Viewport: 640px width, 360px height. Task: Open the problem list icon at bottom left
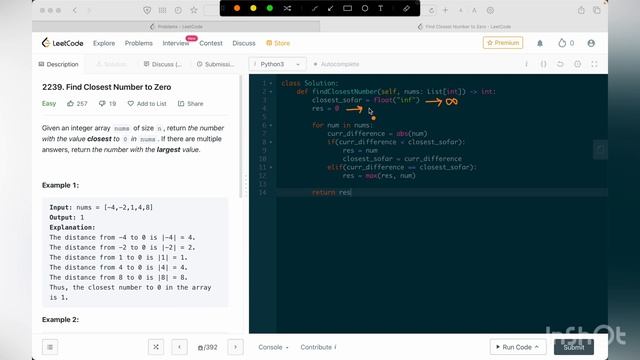coord(50,347)
